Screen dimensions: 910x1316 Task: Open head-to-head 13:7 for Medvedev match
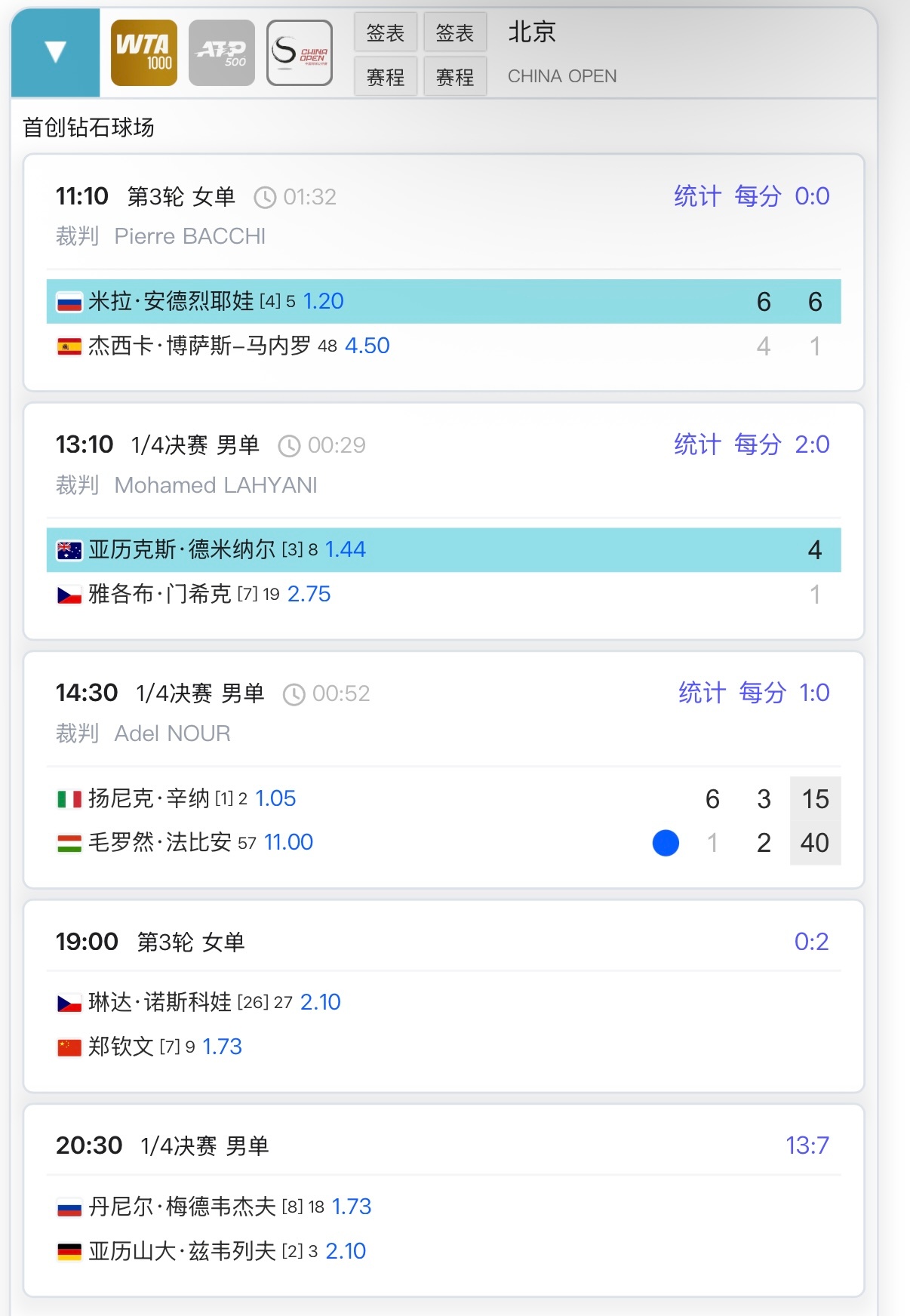[x=807, y=1145]
